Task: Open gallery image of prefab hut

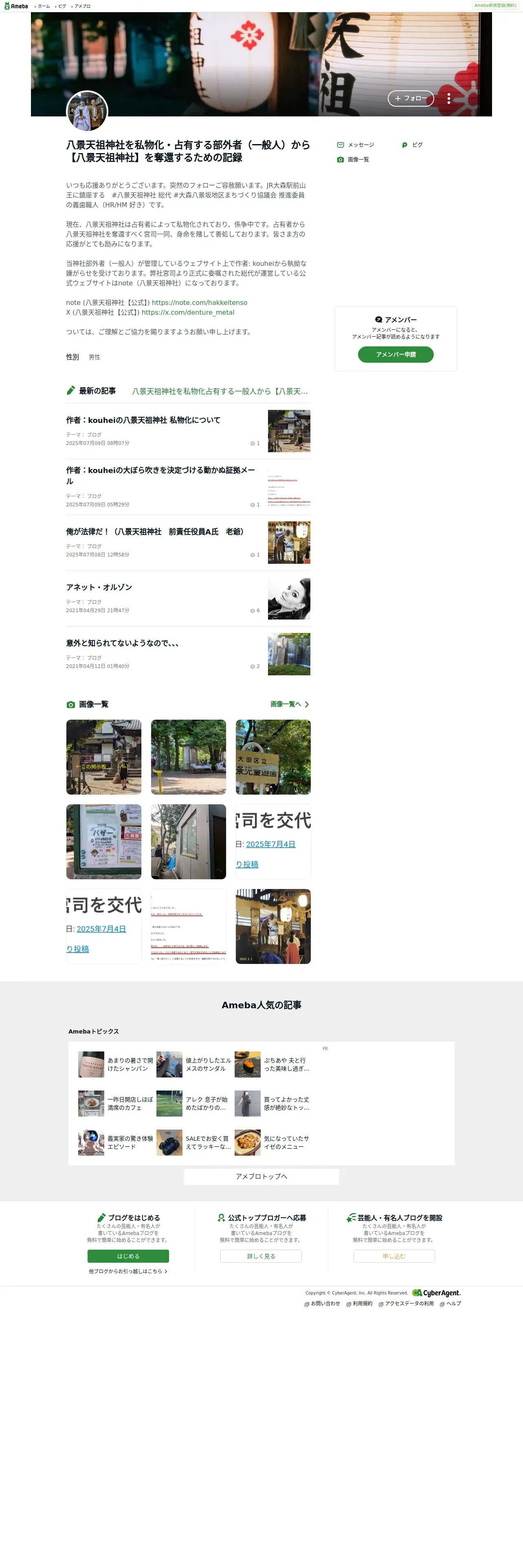Action: (x=188, y=841)
